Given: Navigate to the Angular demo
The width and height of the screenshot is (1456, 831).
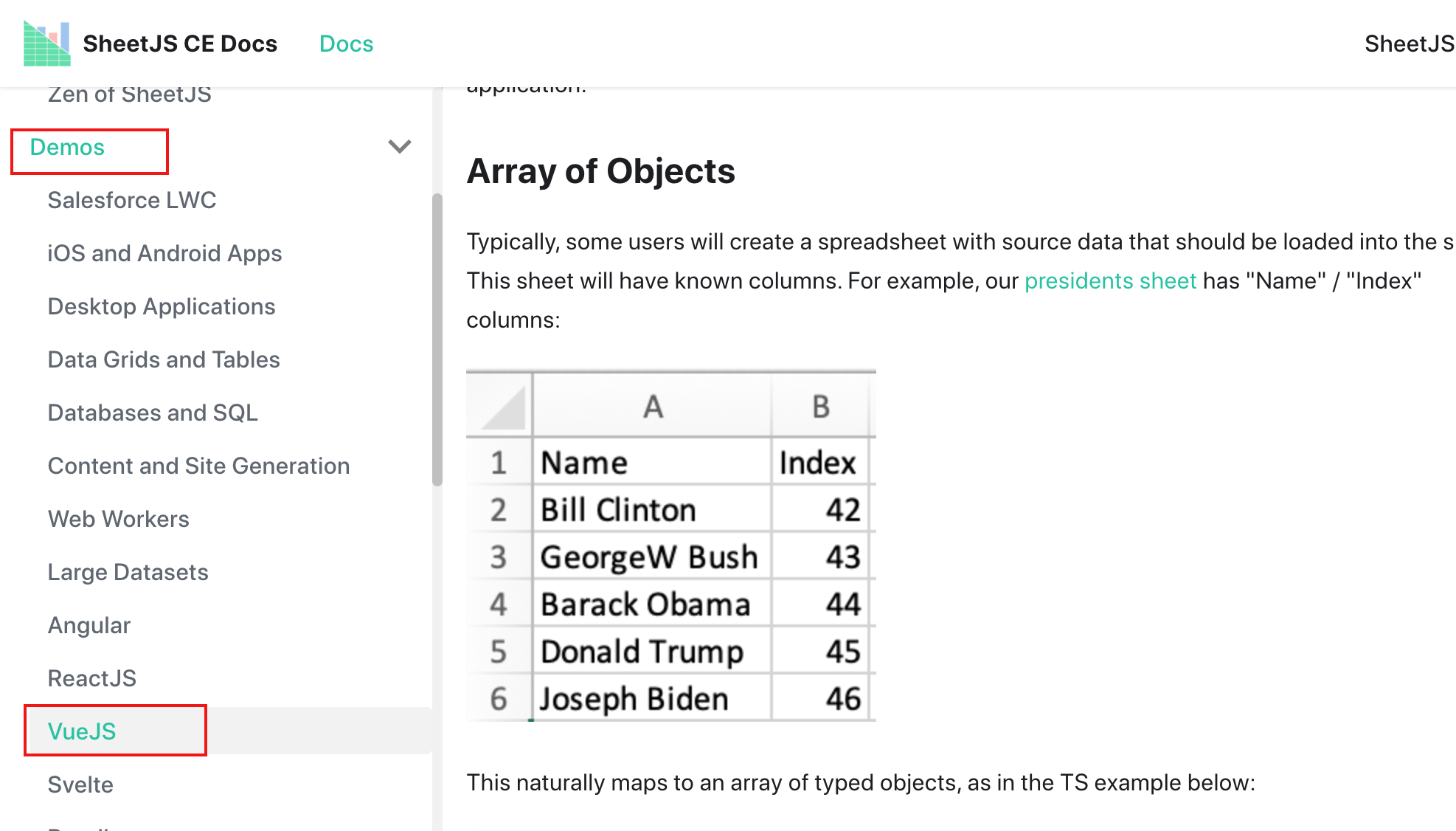Looking at the screenshot, I should (89, 625).
